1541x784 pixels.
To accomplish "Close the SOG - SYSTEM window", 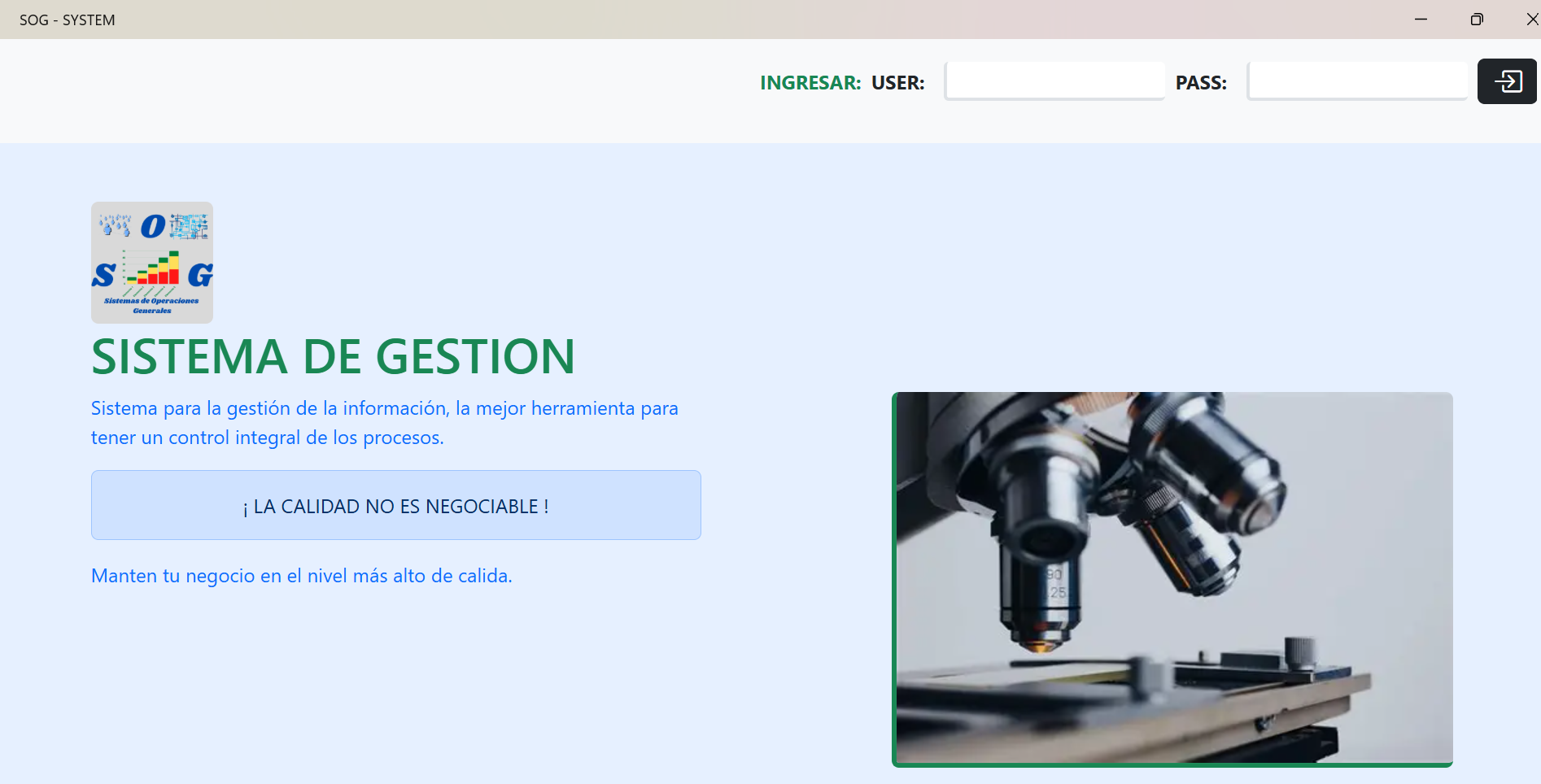I will click(1531, 20).
